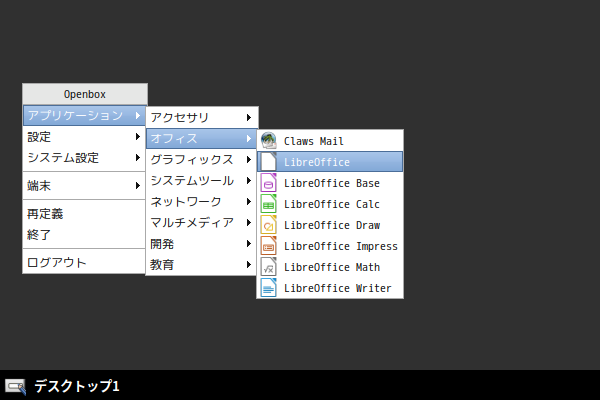Viewport: 600px width, 400px height.
Task: Open the システムツール submenu
Action: pos(202,181)
